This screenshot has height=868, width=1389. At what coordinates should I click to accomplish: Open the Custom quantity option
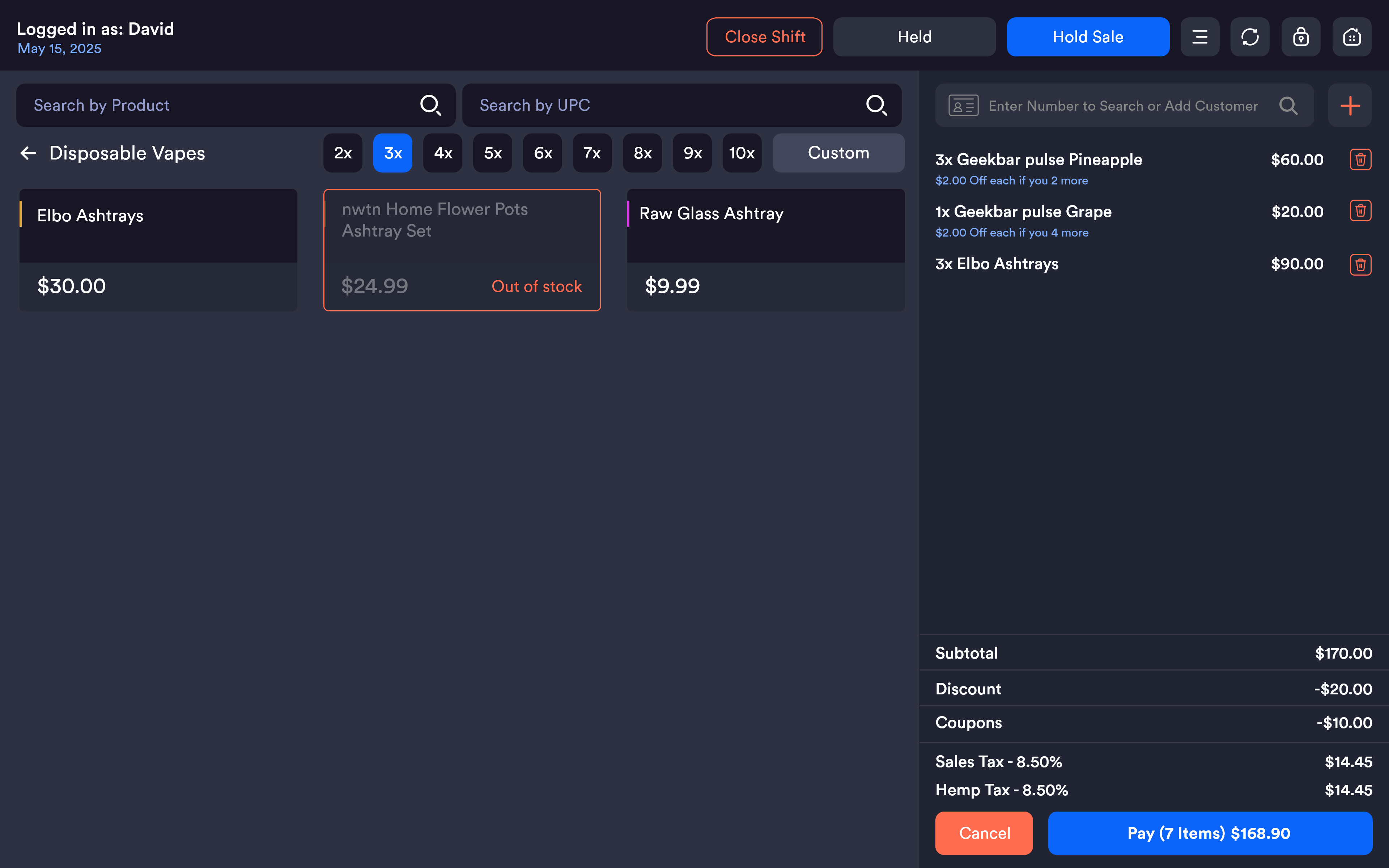838,153
